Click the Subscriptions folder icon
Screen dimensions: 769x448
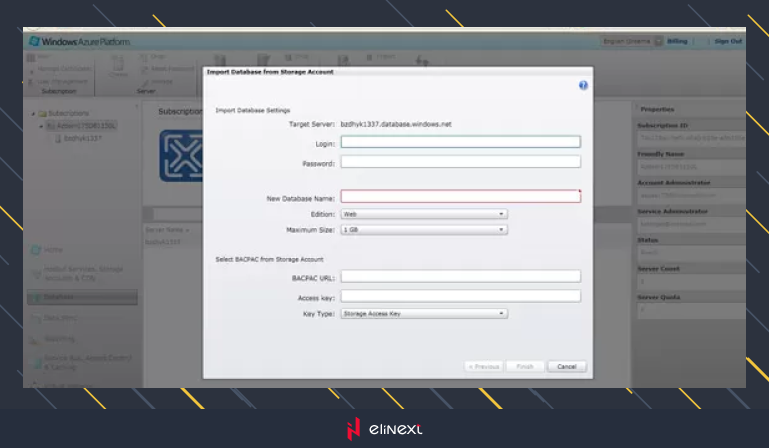click(x=43, y=113)
